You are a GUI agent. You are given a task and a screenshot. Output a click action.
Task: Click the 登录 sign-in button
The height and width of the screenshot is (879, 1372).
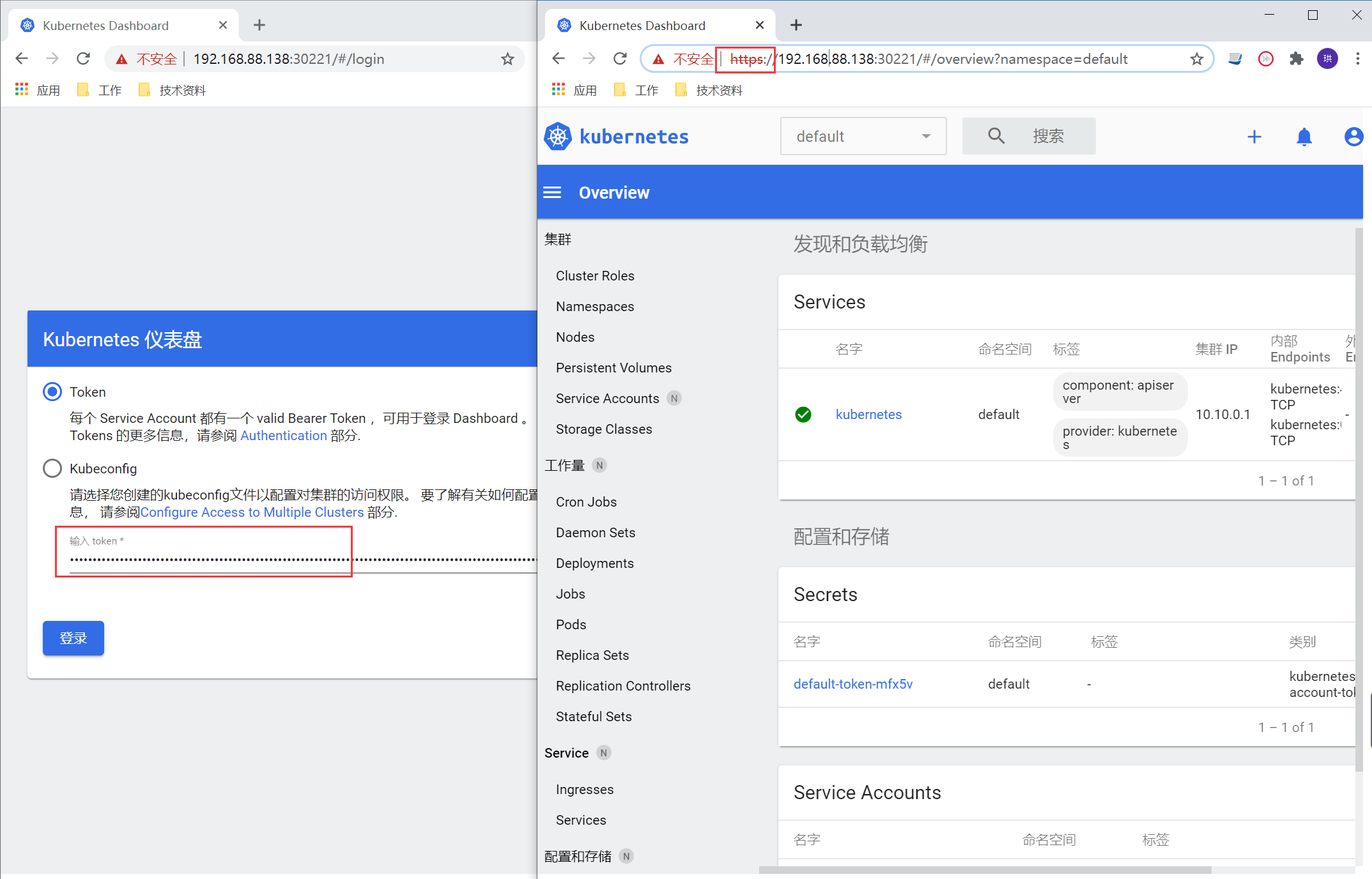(73, 638)
